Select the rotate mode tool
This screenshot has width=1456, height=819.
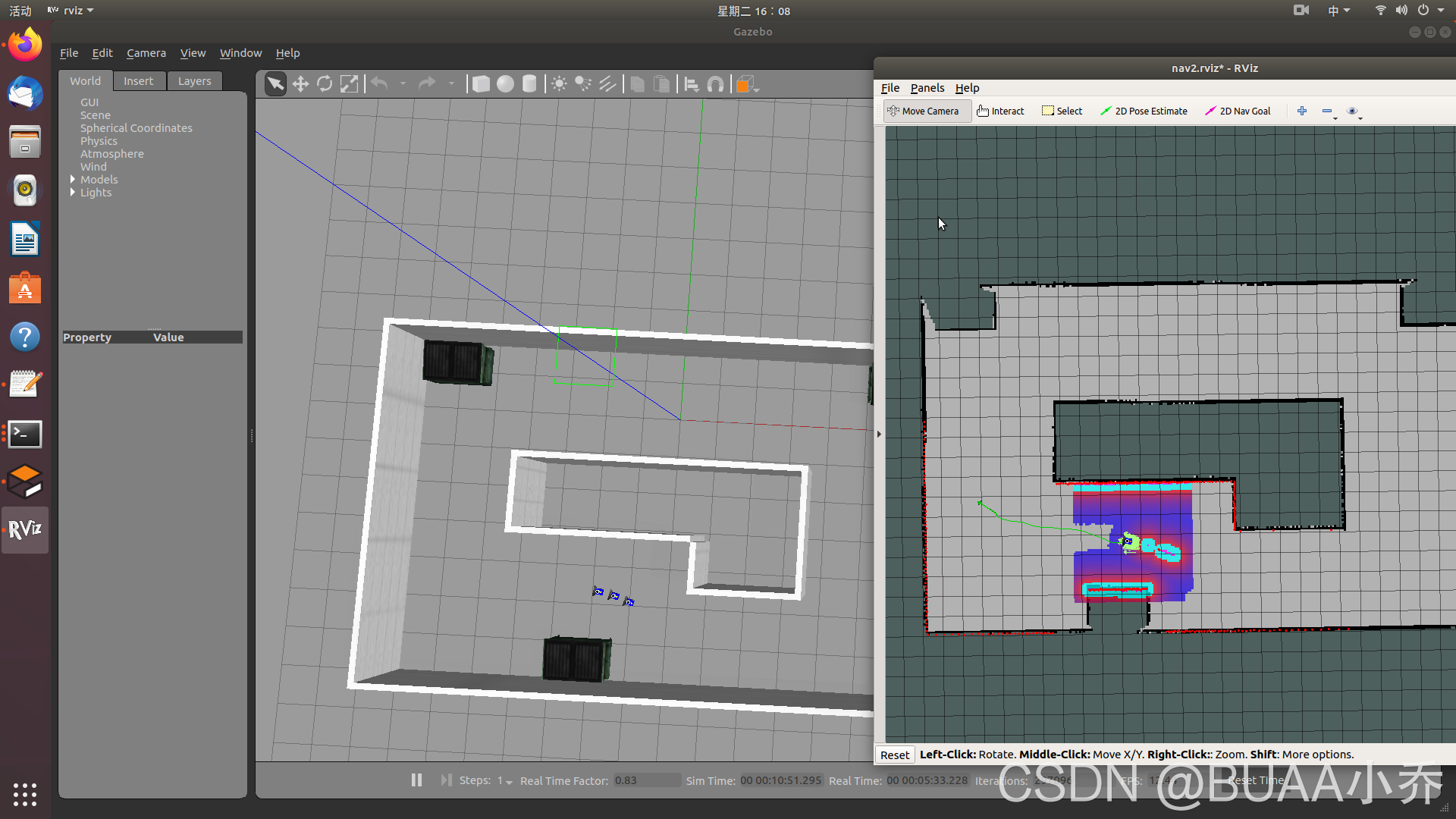tap(325, 84)
